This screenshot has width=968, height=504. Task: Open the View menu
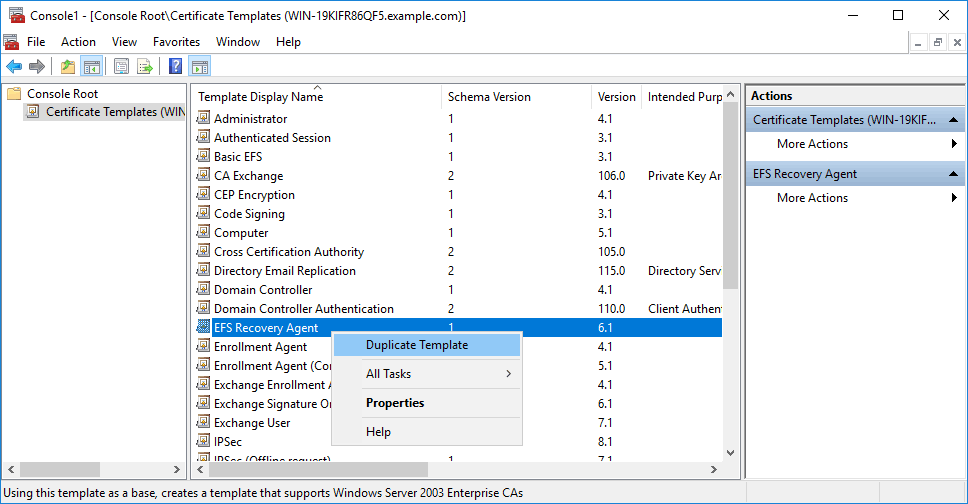pyautogui.click(x=124, y=42)
